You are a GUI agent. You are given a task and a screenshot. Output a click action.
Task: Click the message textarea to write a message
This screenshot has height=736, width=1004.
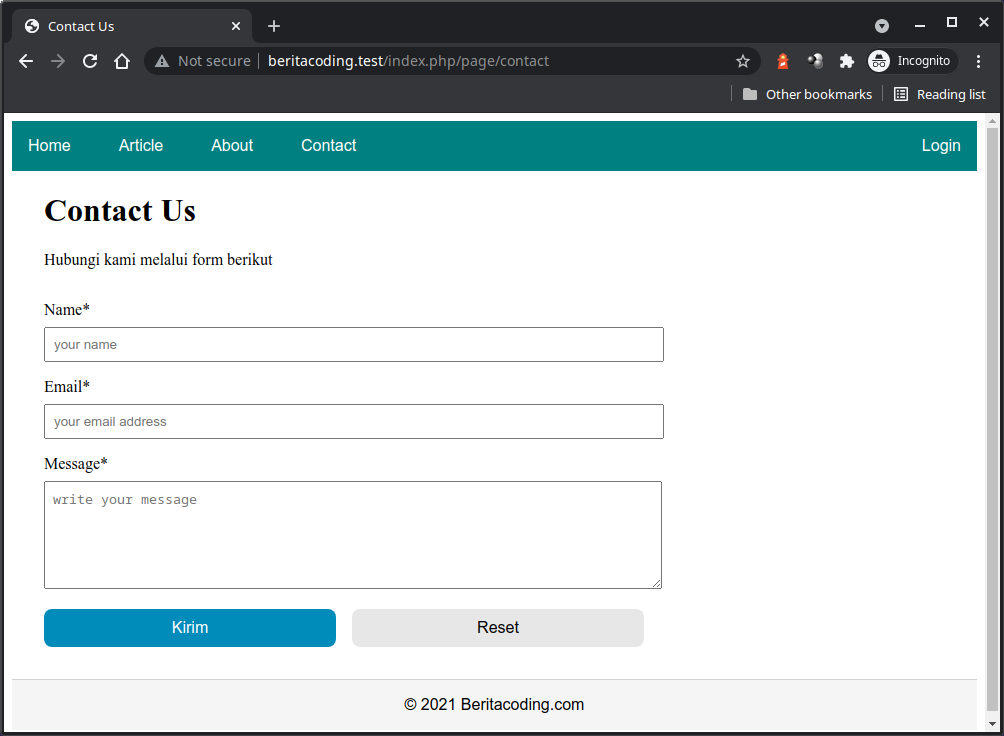[352, 535]
